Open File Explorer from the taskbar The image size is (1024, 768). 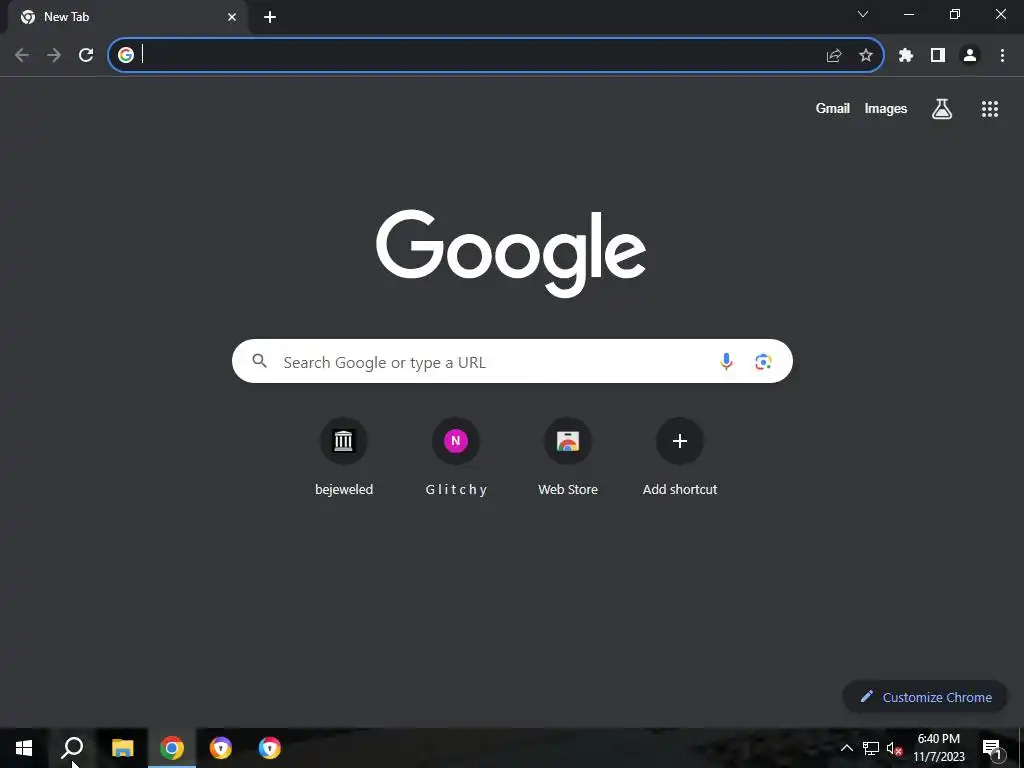[x=122, y=748]
